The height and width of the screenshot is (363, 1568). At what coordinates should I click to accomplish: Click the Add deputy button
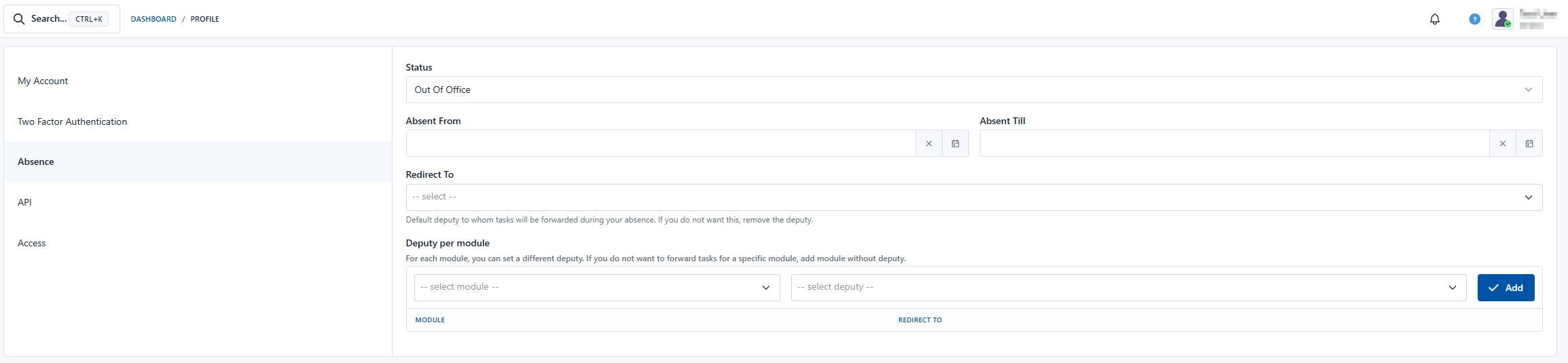[x=1506, y=288]
